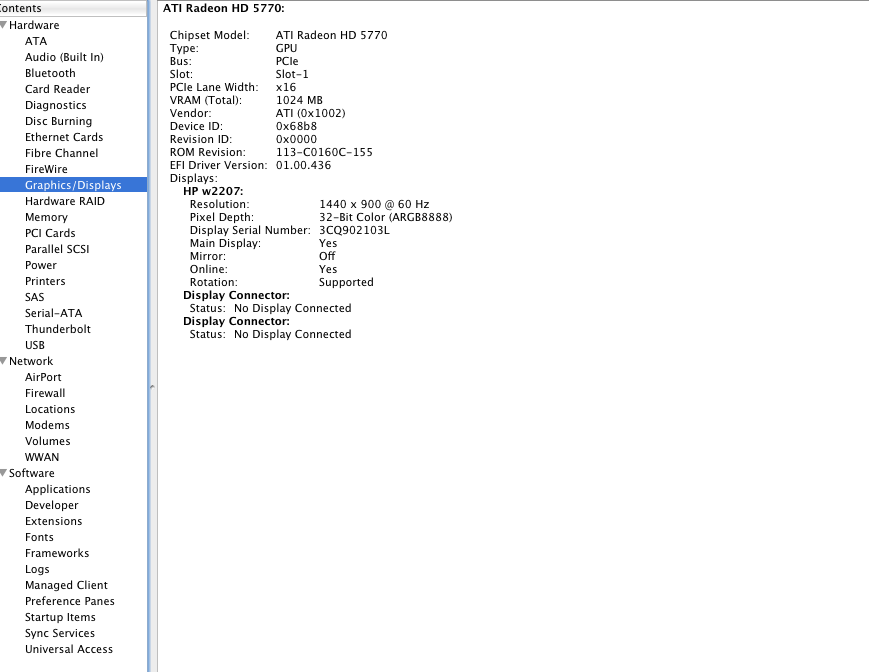869x672 pixels.
Task: Select Serial-ATA entry
Action: coord(54,314)
